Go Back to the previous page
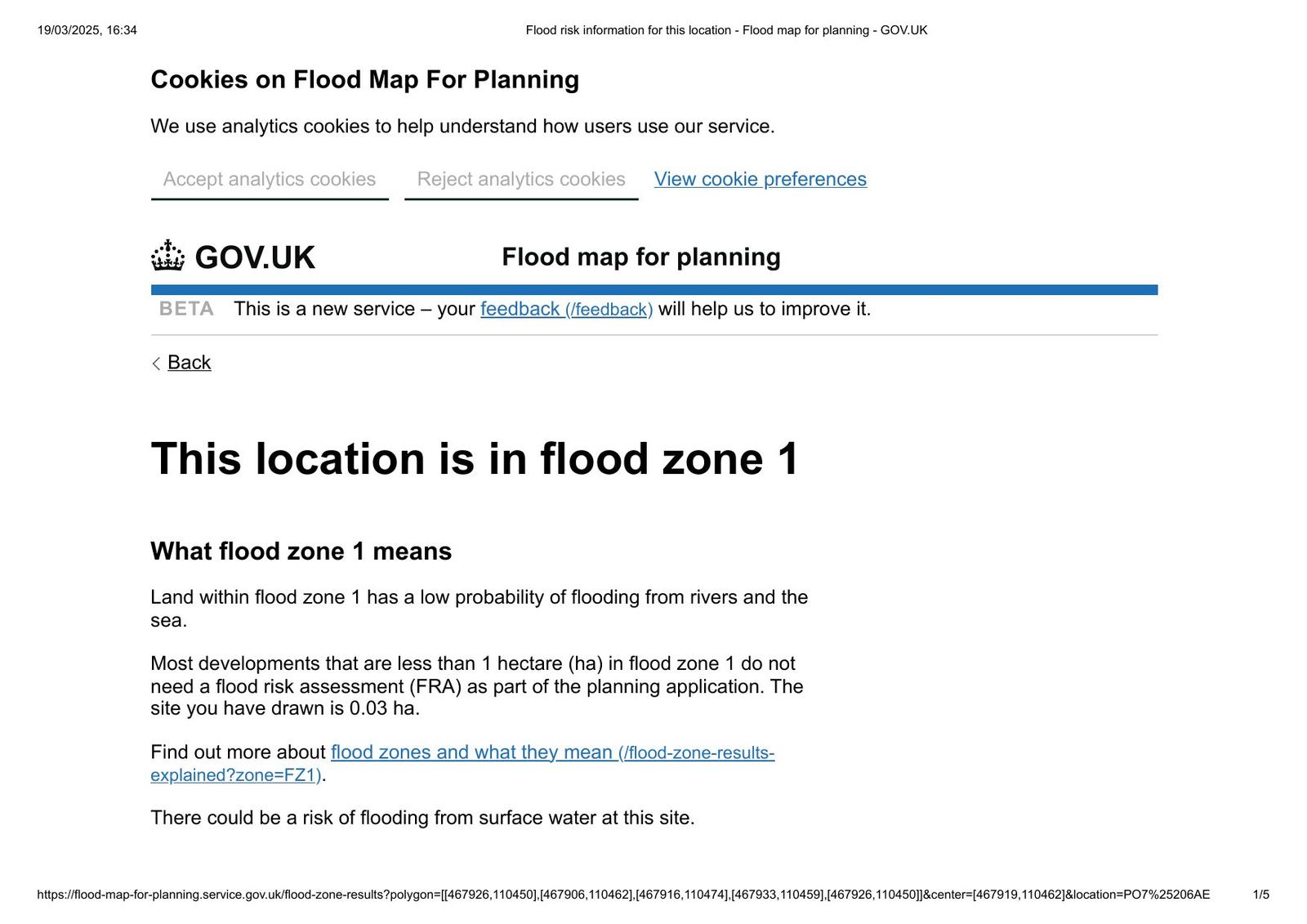Image resolution: width=1307 pixels, height=924 pixels. pos(189,363)
